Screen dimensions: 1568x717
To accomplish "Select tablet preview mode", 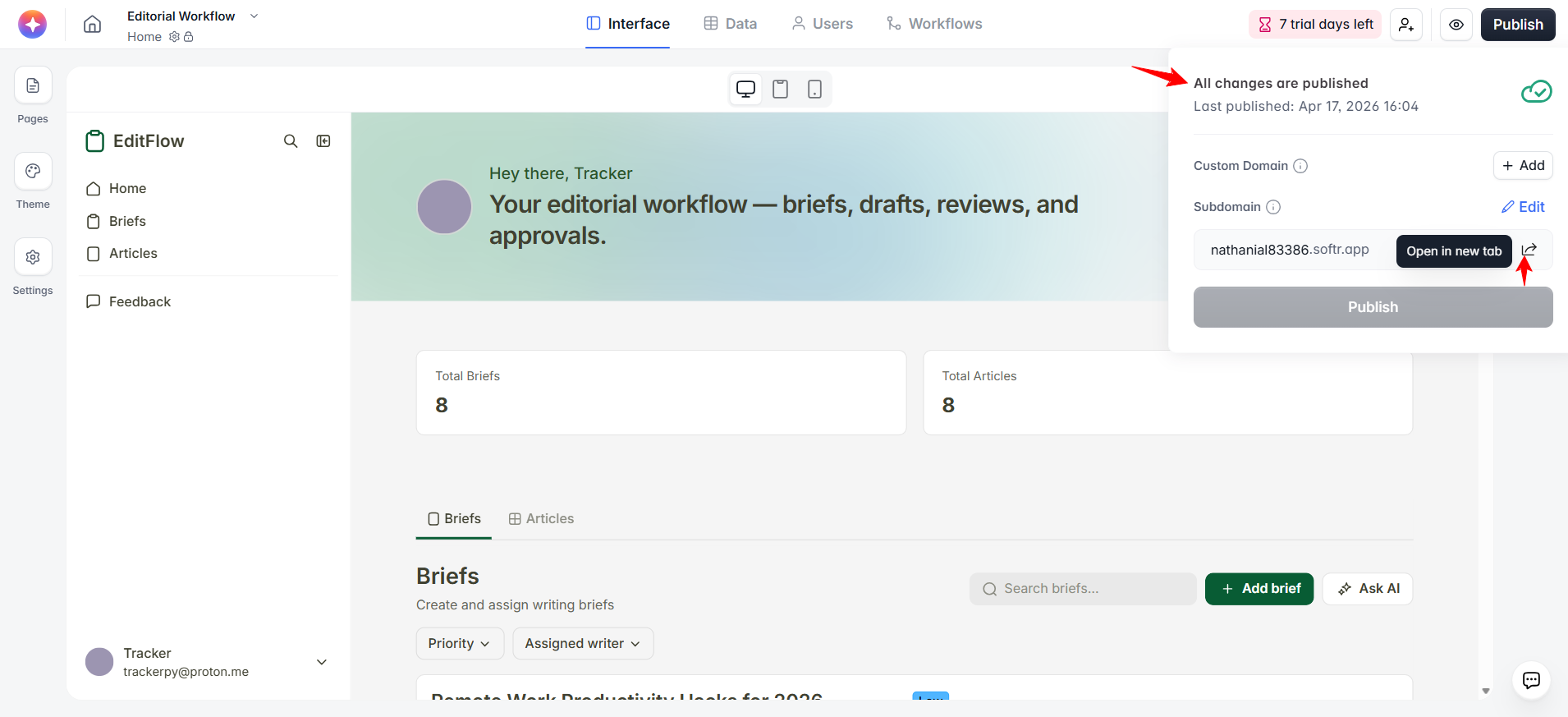I will tap(780, 89).
